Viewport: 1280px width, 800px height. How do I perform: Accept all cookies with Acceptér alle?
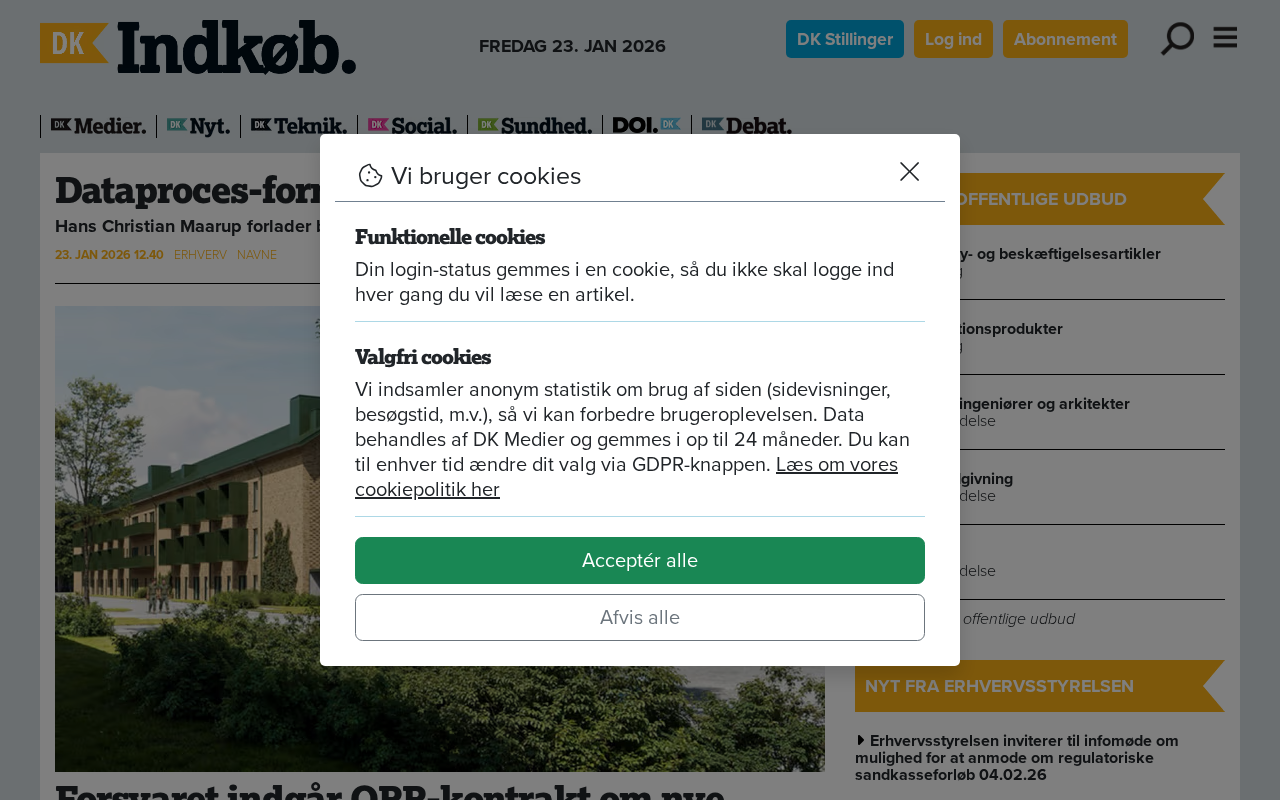click(640, 560)
